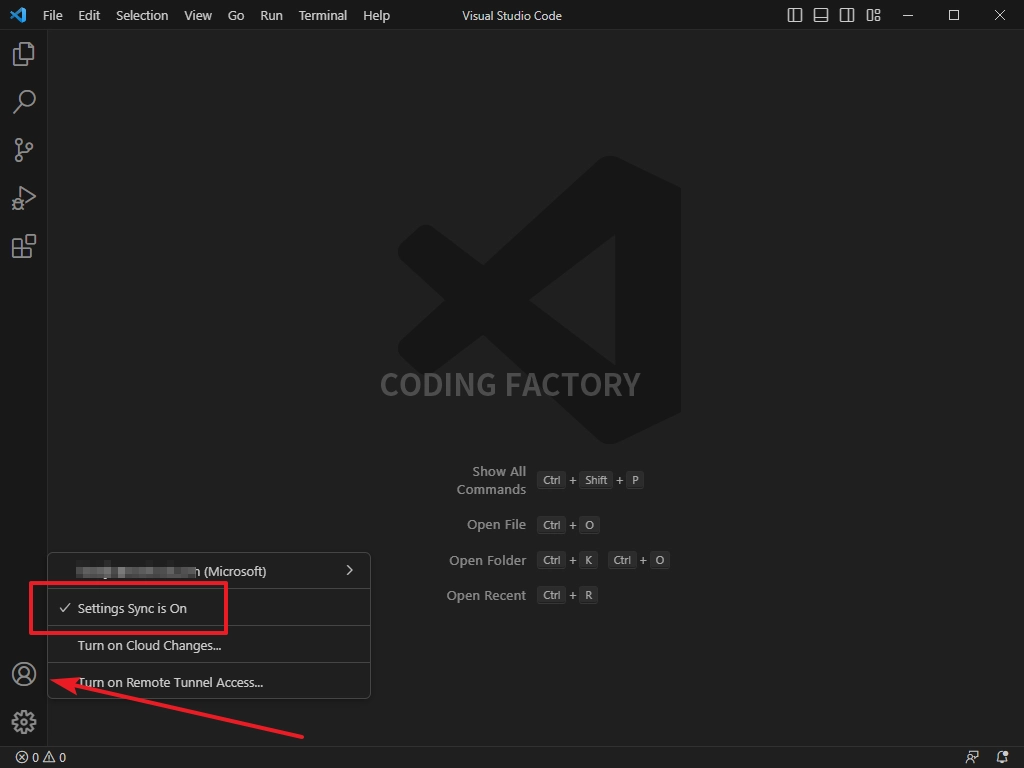Screen dimensions: 1024x768
Task: Click the Accounts icon in activity bar
Action: coord(24,674)
